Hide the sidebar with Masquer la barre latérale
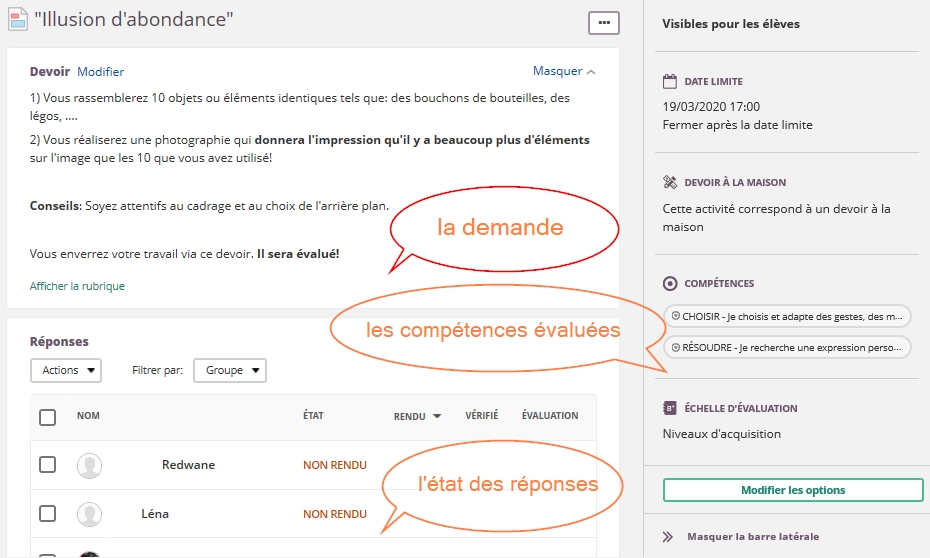 [x=752, y=537]
